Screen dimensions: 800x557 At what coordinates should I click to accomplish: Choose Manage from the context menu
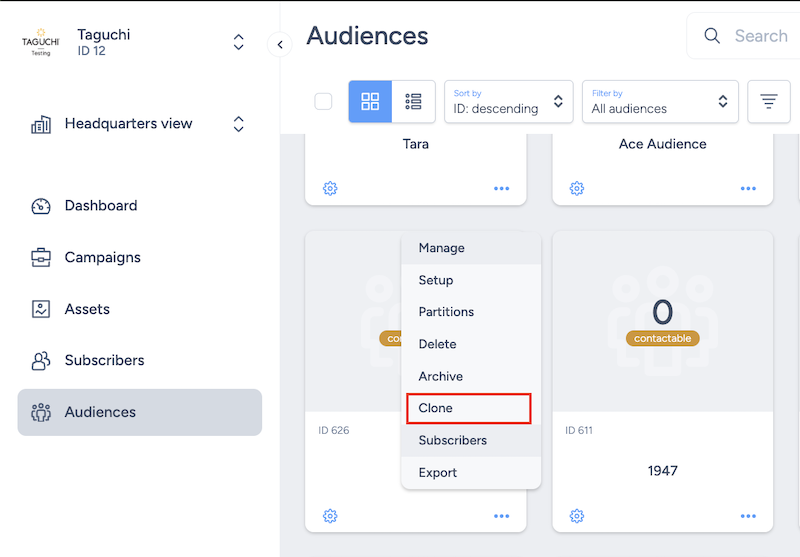point(471,248)
